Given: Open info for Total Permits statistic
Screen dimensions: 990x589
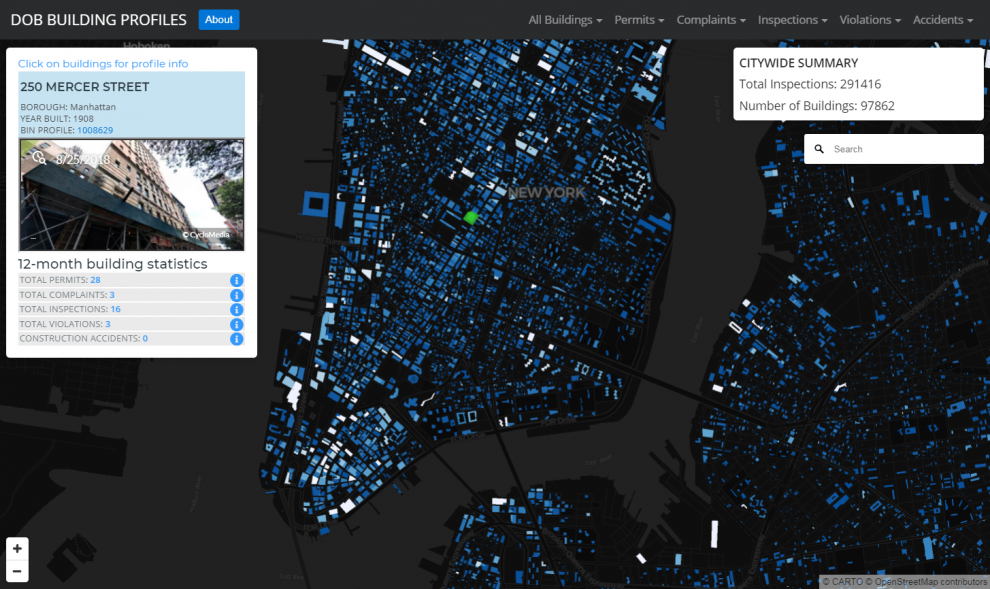Looking at the screenshot, I should (236, 280).
